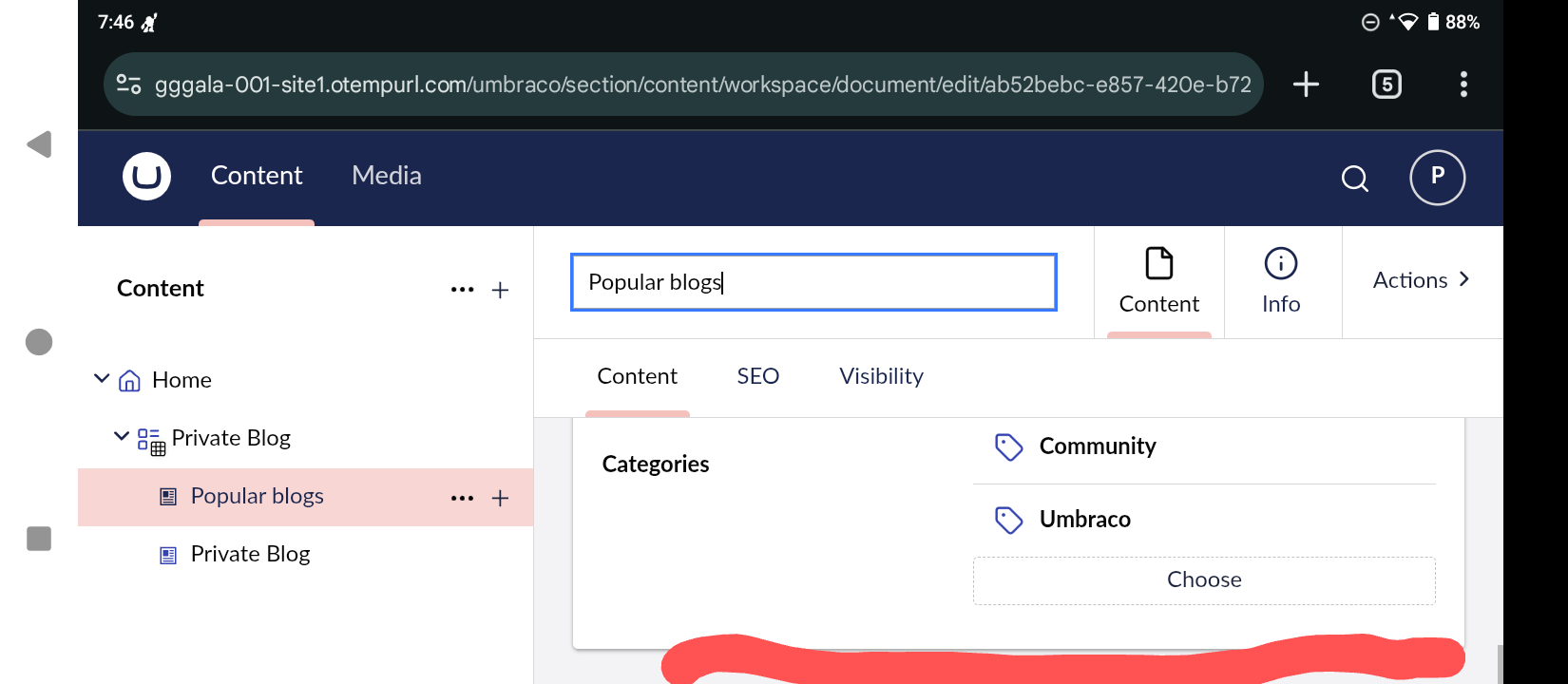View site info icon in the address bar
1568x684 pixels.
tap(129, 84)
